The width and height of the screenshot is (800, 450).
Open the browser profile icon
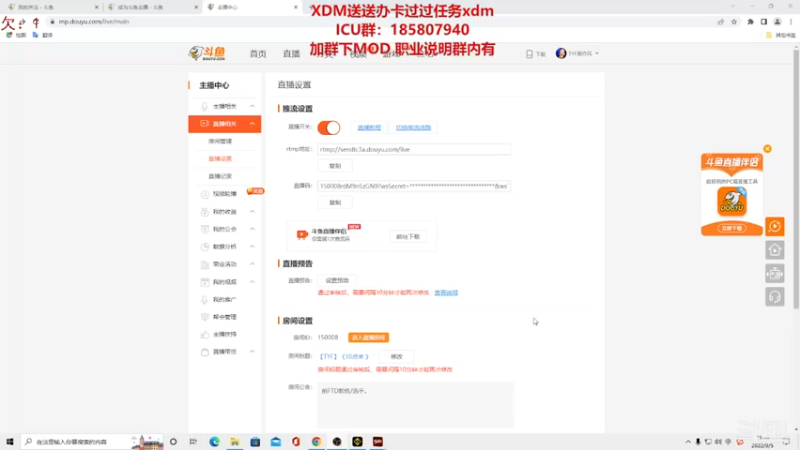coord(777,22)
